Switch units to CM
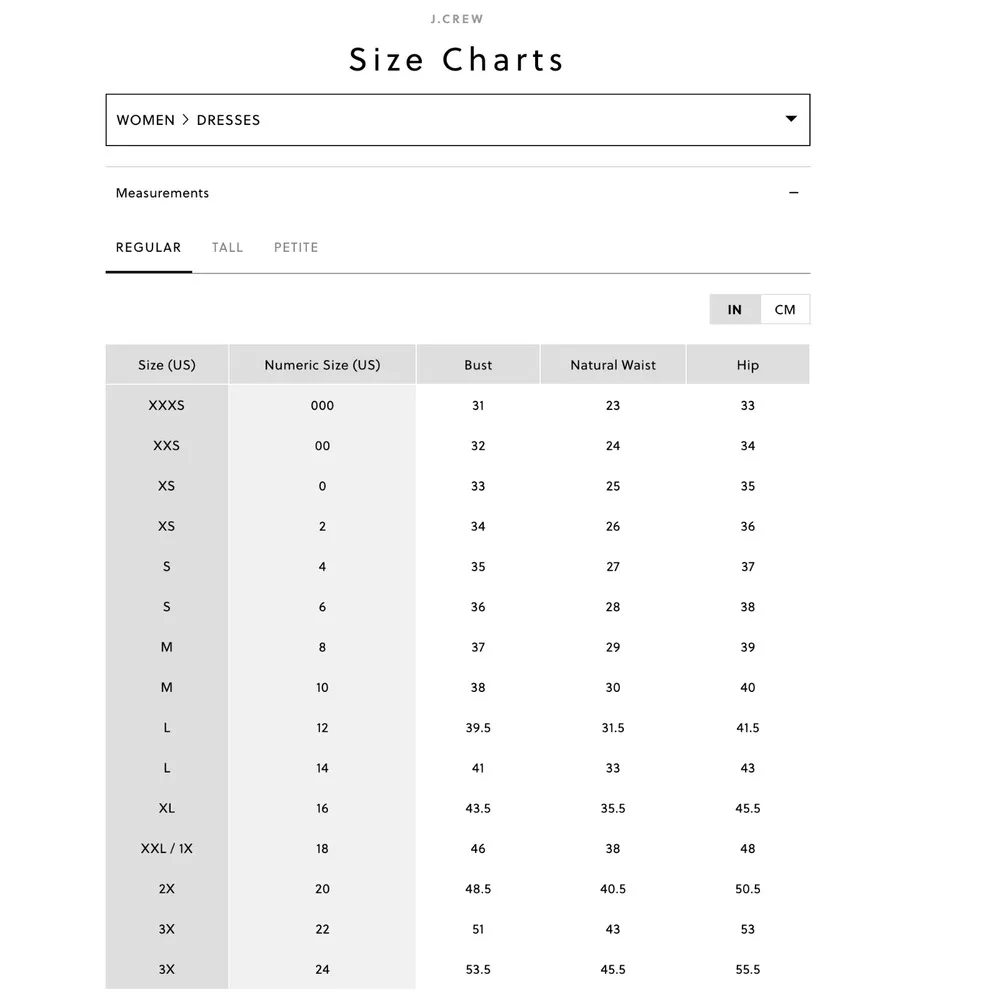Viewport: 1000px width, 1000px height. click(x=785, y=309)
